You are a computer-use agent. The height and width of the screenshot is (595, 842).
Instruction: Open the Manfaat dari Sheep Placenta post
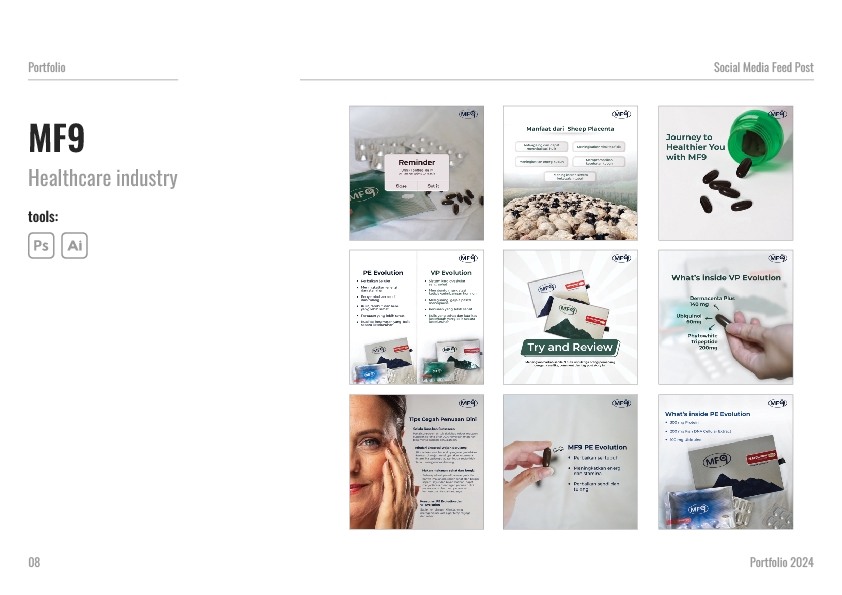(x=570, y=173)
